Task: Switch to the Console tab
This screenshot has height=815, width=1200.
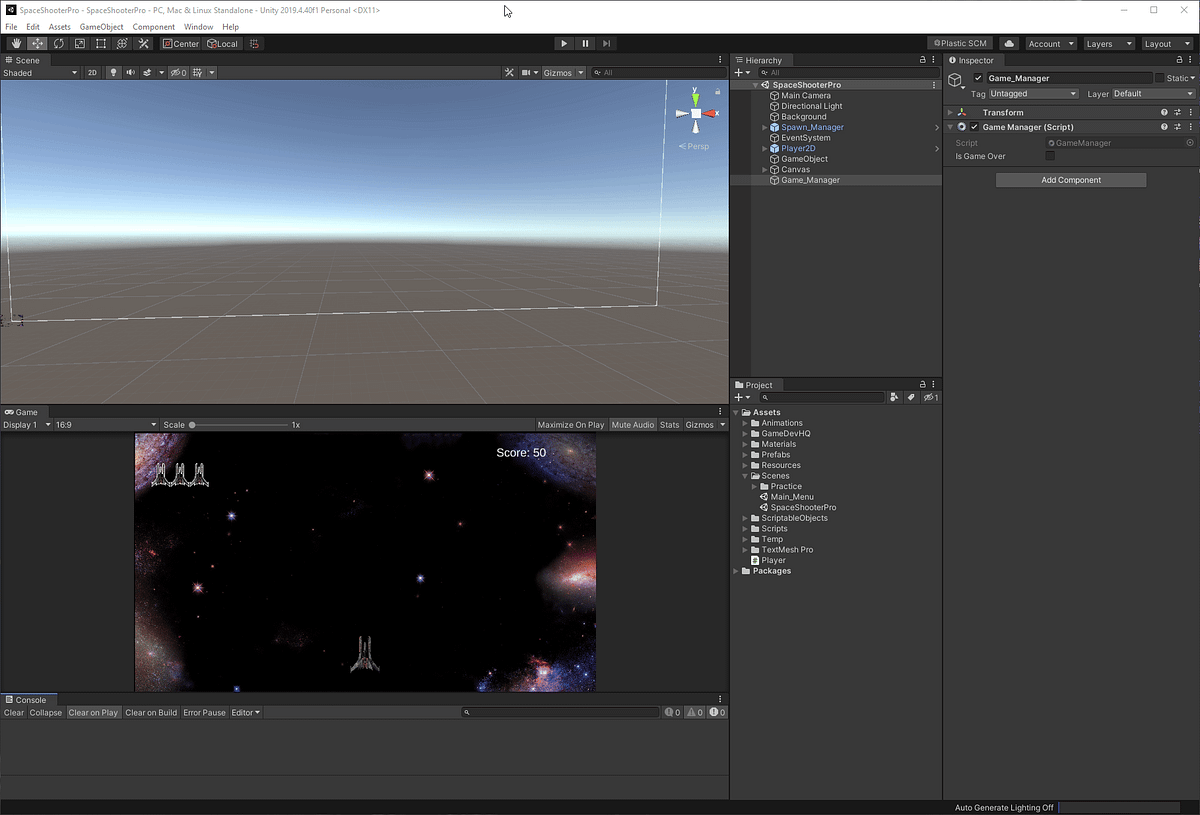Action: click(28, 700)
